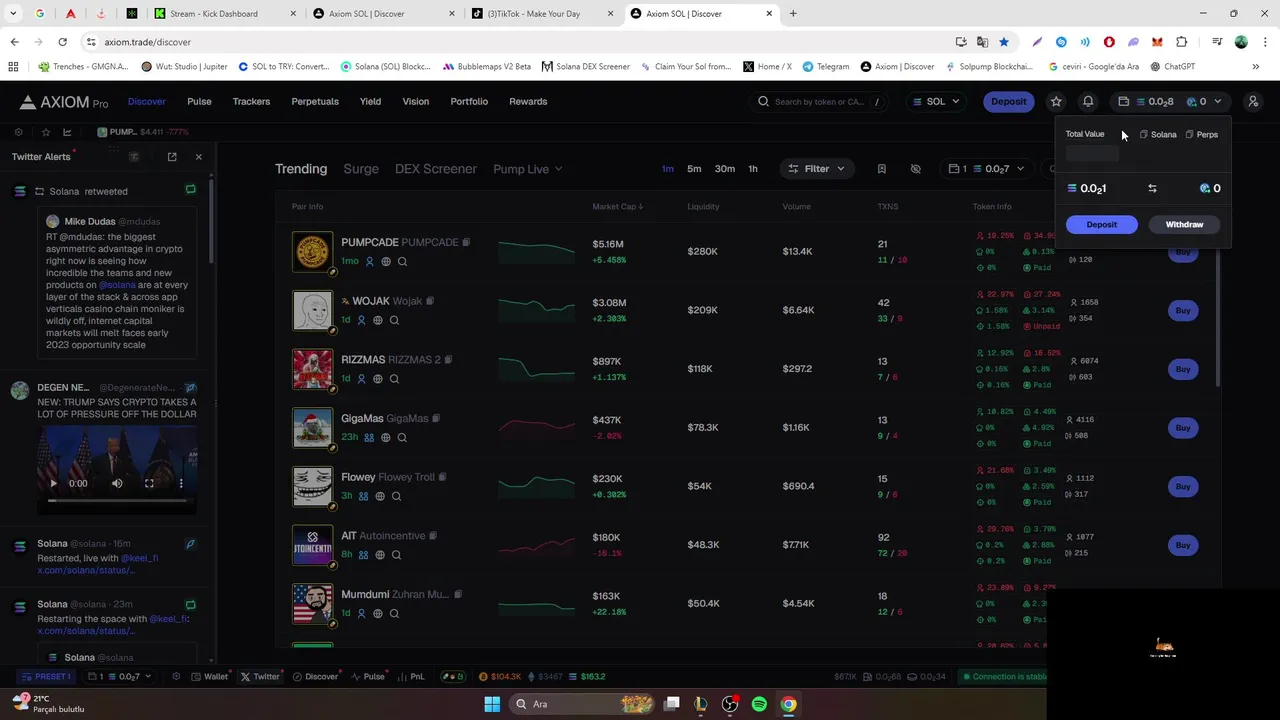
Task: Open the Pulse page in the navigation
Action: [x=199, y=101]
